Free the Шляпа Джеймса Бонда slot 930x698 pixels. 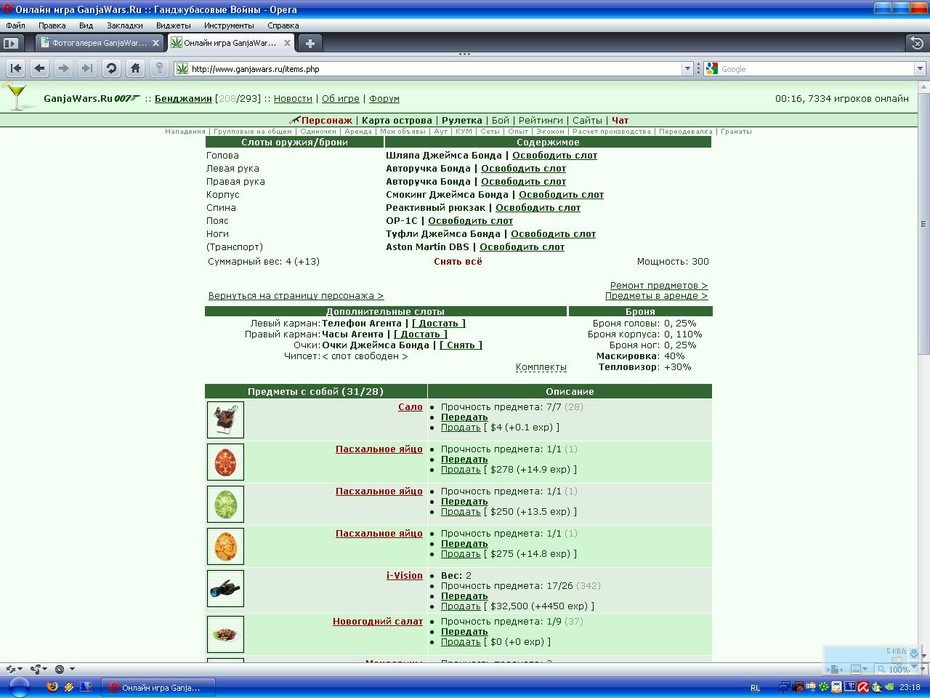tap(555, 155)
